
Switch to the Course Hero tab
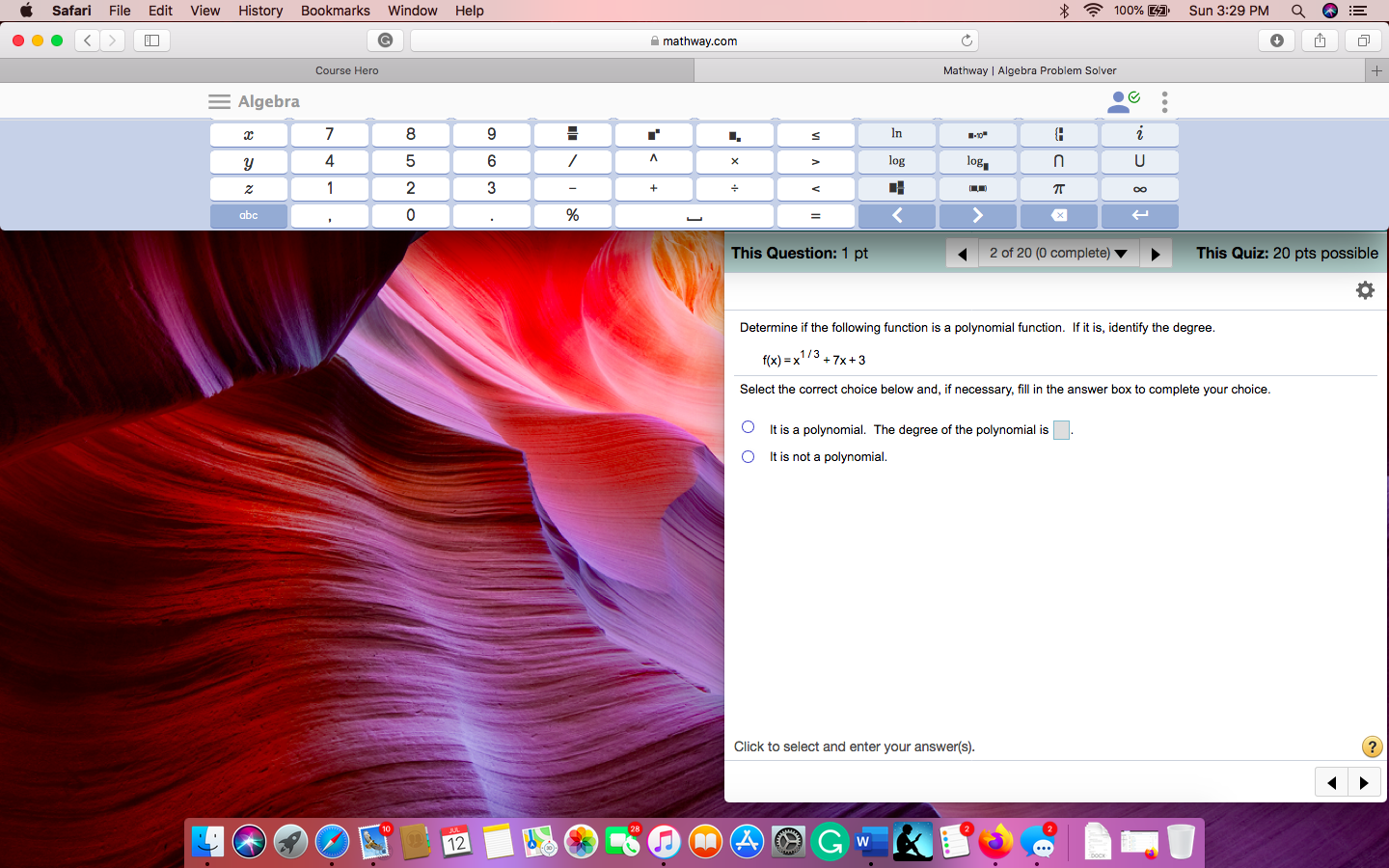pos(347,70)
